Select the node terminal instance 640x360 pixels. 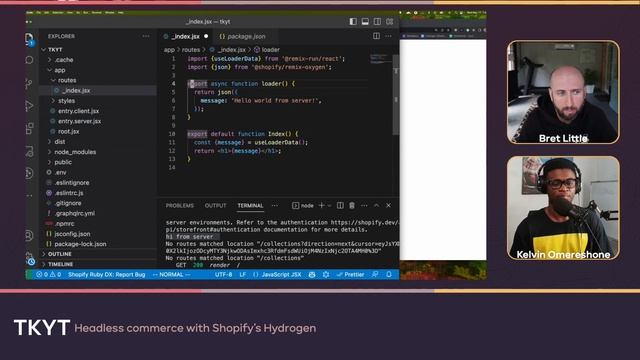click(303, 206)
